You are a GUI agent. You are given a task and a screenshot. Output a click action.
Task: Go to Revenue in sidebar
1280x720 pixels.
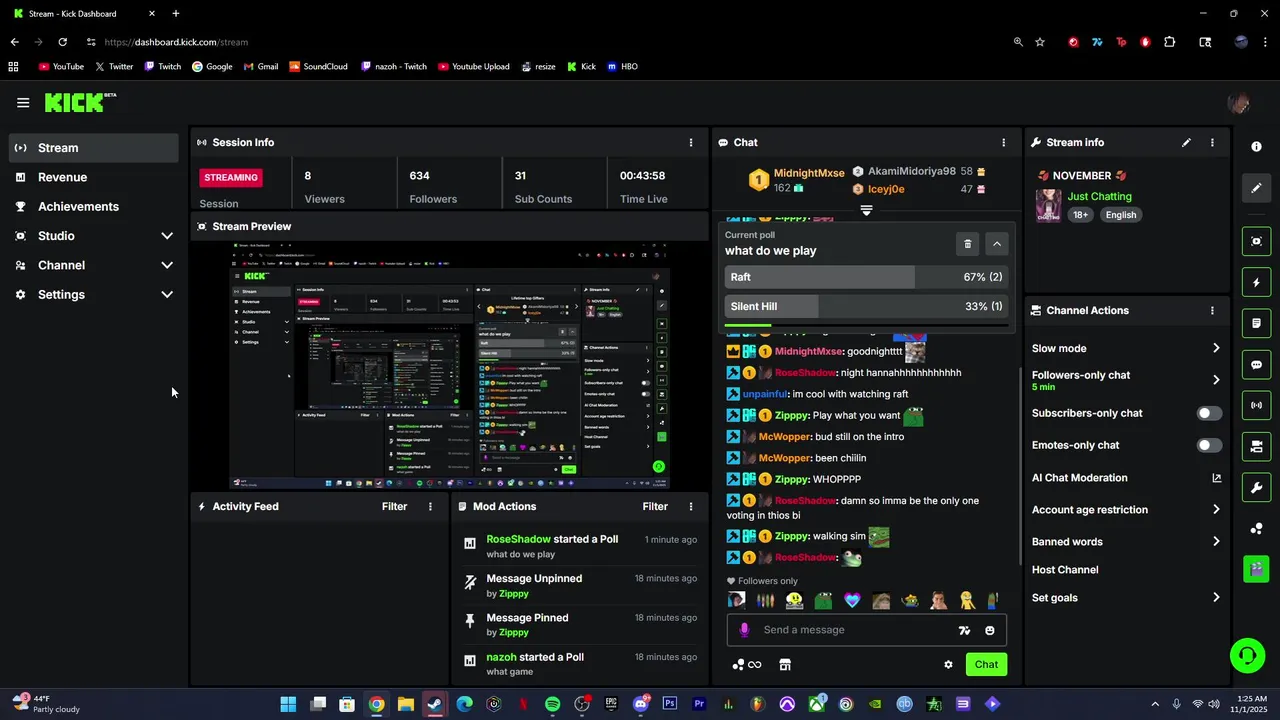[94, 177]
